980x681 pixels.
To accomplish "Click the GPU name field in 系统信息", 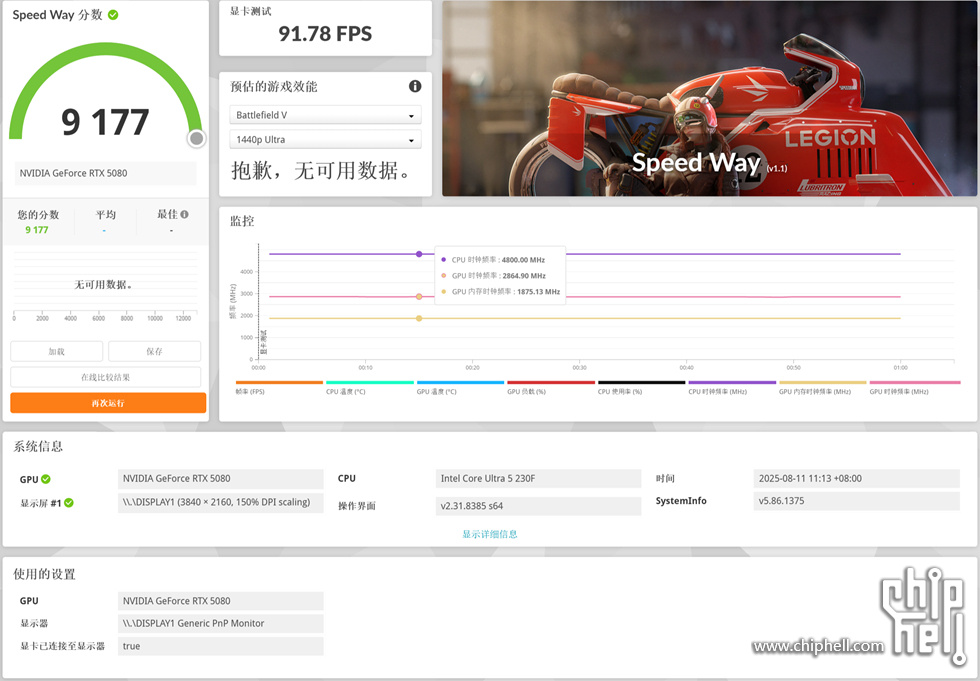I will click(x=221, y=479).
